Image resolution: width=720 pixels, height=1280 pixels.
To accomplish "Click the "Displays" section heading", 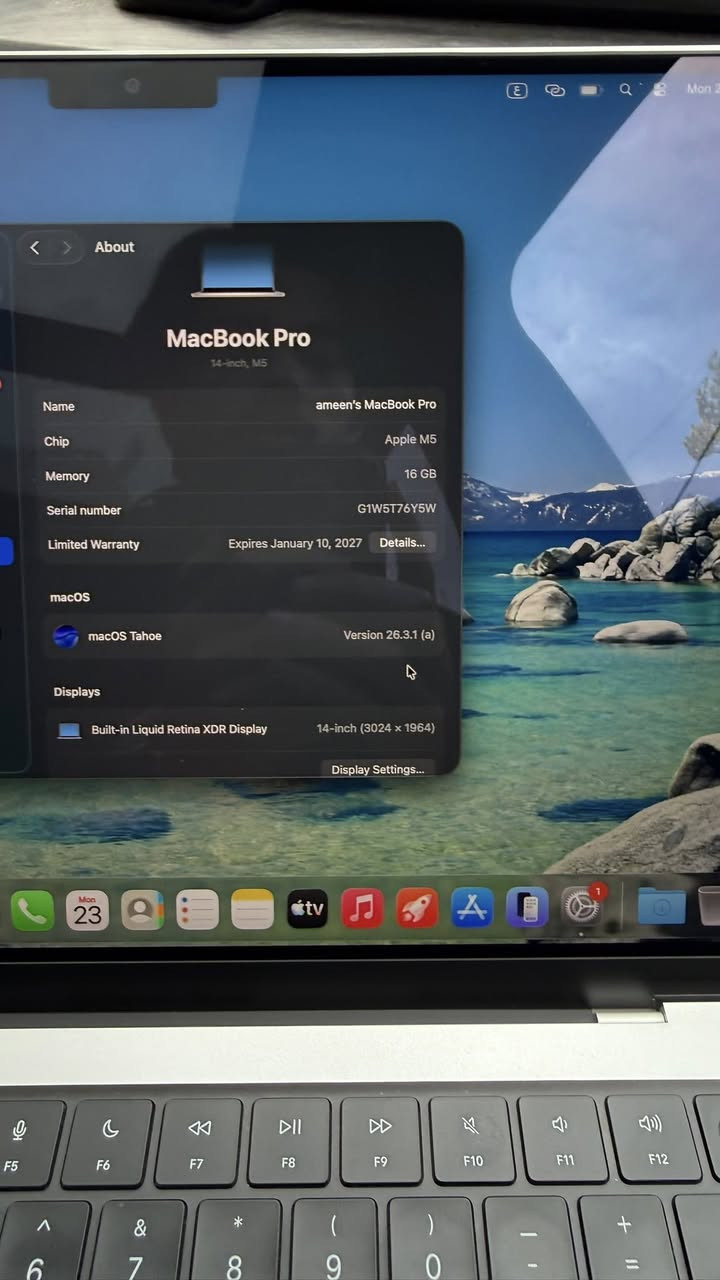I will point(77,692).
